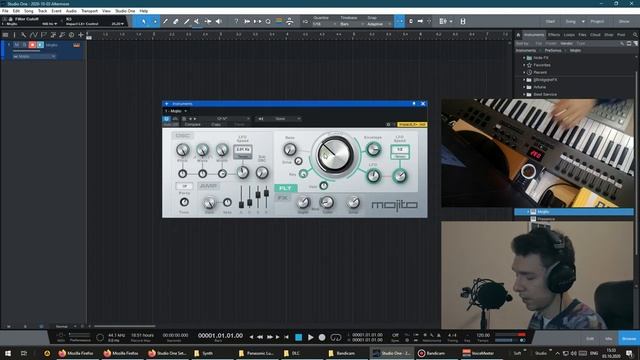The width and height of the screenshot is (640, 360).
Task: Open the Song page dropdown arrow
Action: [x=583, y=21]
